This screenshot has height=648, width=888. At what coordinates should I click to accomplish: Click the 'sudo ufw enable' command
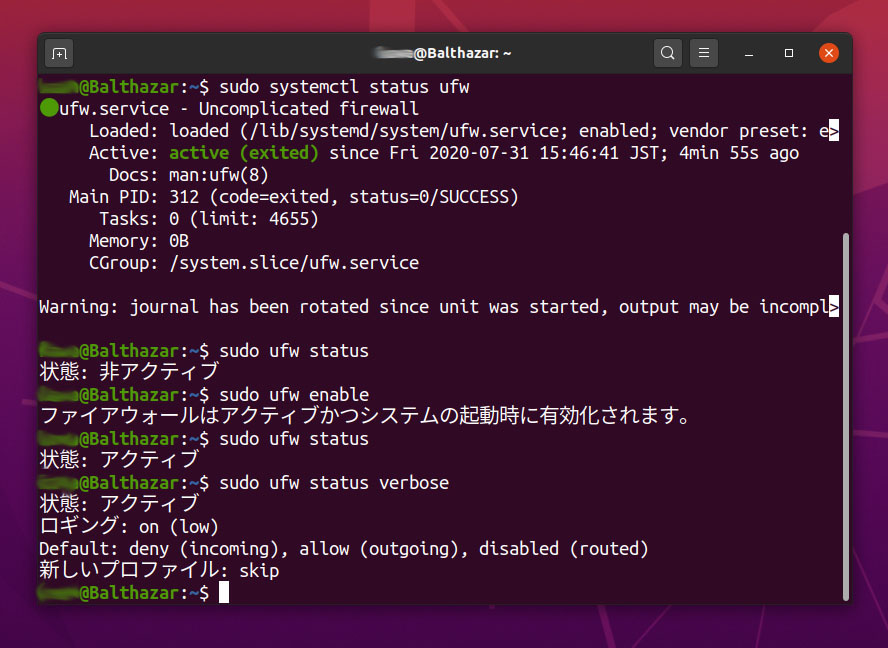[294, 395]
